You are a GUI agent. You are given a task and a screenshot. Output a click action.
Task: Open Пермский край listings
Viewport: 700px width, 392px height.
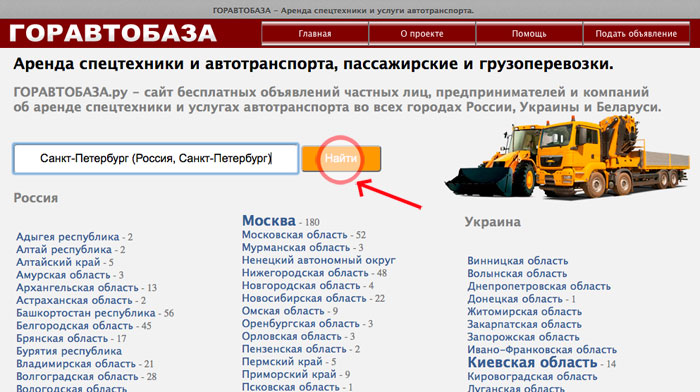tap(282, 362)
